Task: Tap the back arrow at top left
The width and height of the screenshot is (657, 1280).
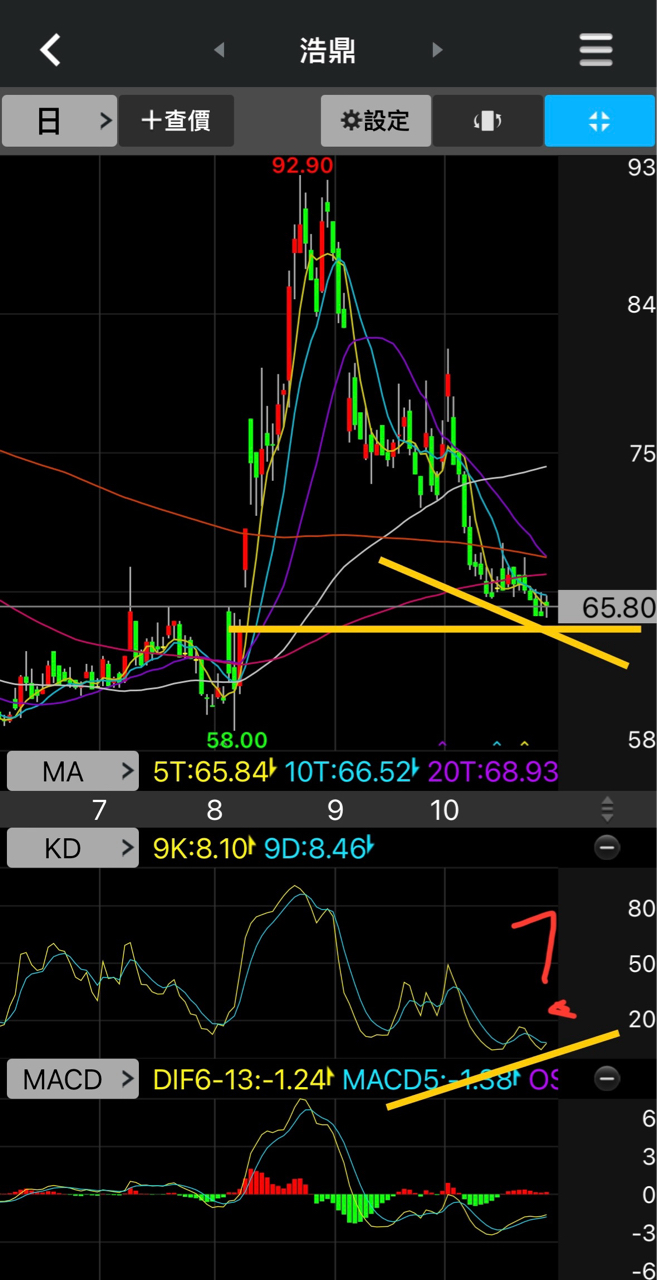Action: 50,49
